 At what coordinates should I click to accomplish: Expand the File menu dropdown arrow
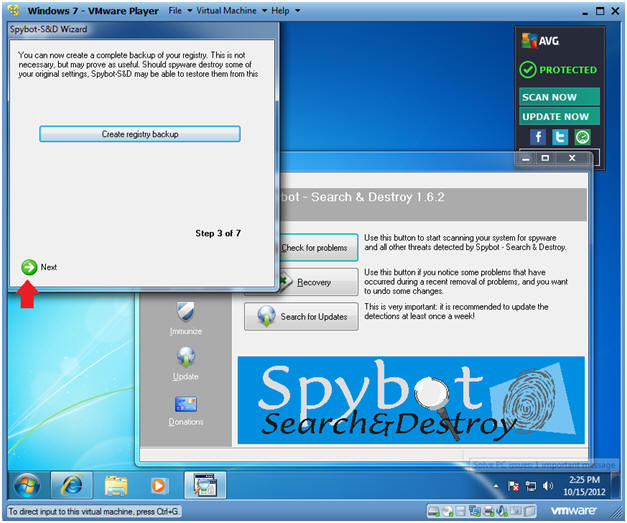(x=190, y=11)
